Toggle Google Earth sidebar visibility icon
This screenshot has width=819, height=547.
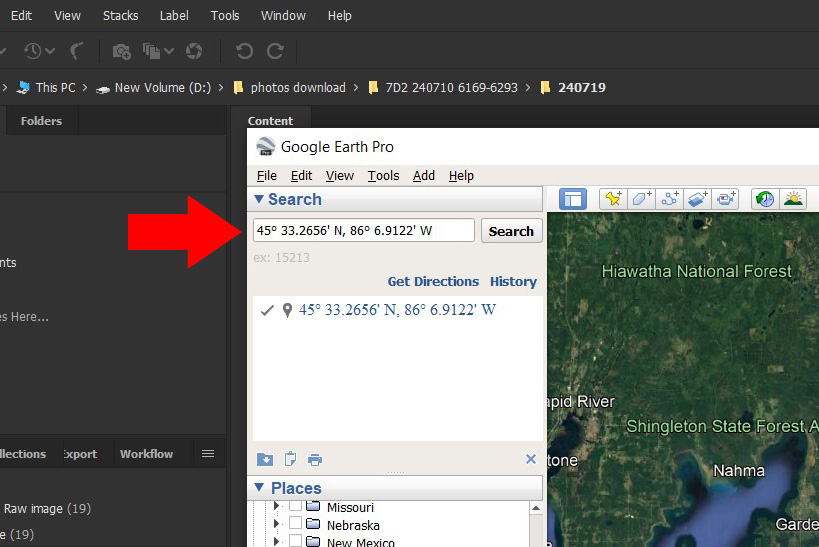click(x=573, y=199)
